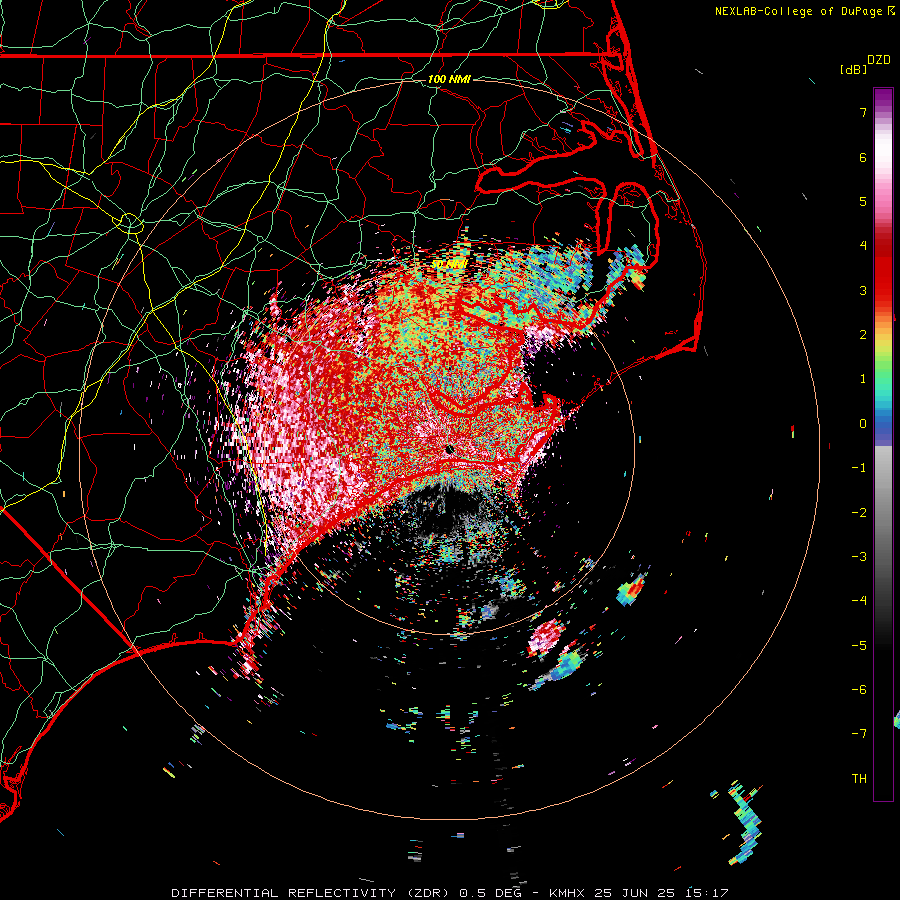This screenshot has width=900, height=900.
Task: Click the TH threshold label
Action: pos(859,779)
